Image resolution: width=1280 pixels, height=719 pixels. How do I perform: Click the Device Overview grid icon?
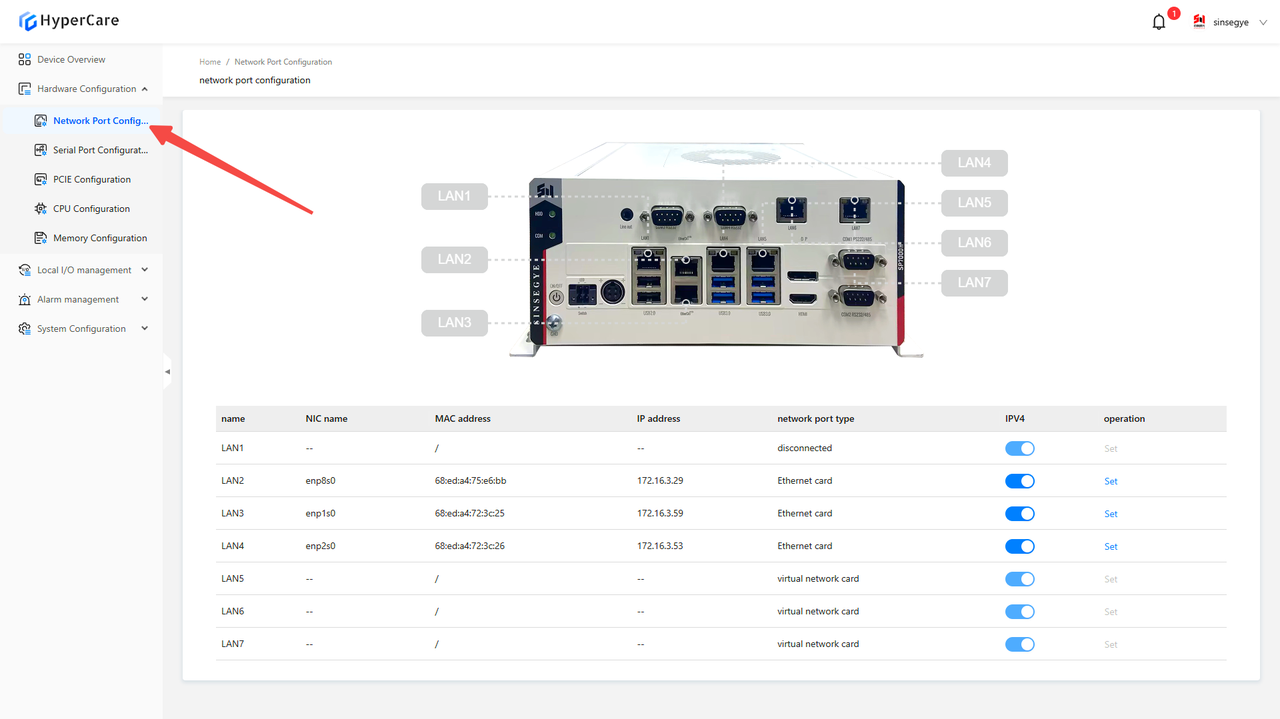(x=25, y=60)
